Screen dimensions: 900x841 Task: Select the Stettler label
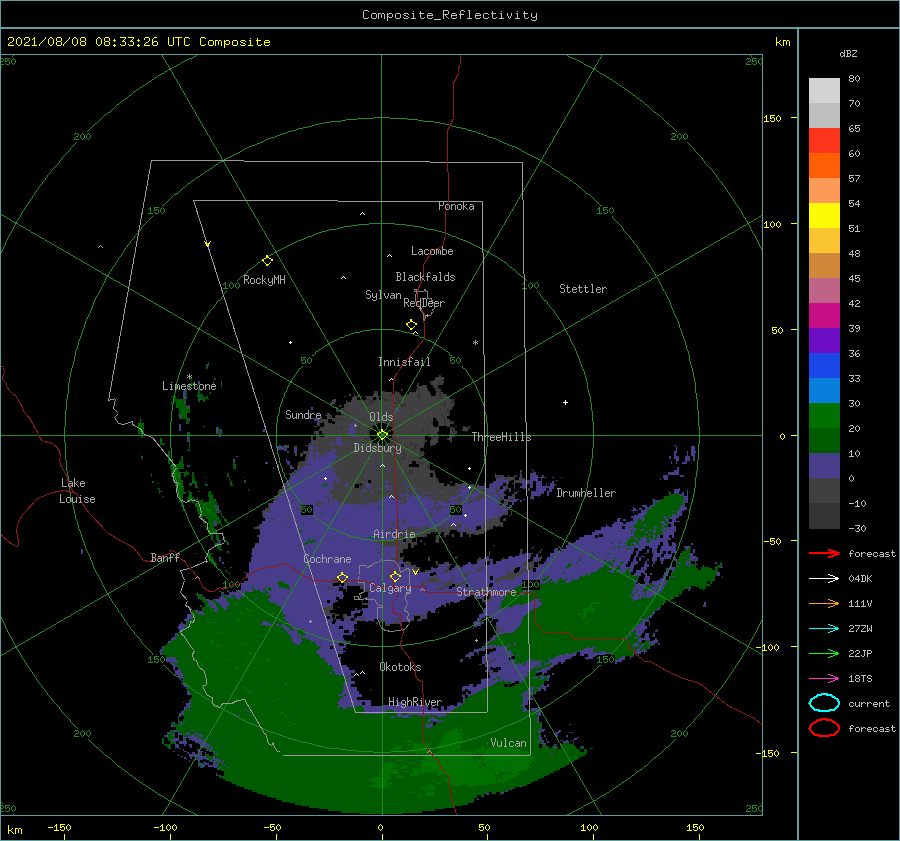(x=583, y=289)
